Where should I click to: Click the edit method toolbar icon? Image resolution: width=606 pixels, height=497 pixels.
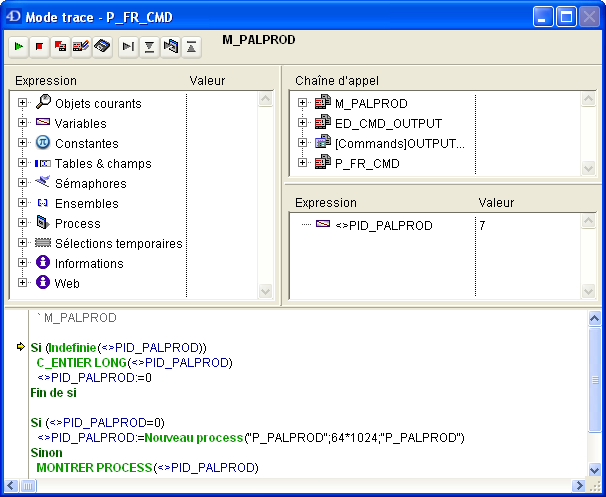click(81, 46)
